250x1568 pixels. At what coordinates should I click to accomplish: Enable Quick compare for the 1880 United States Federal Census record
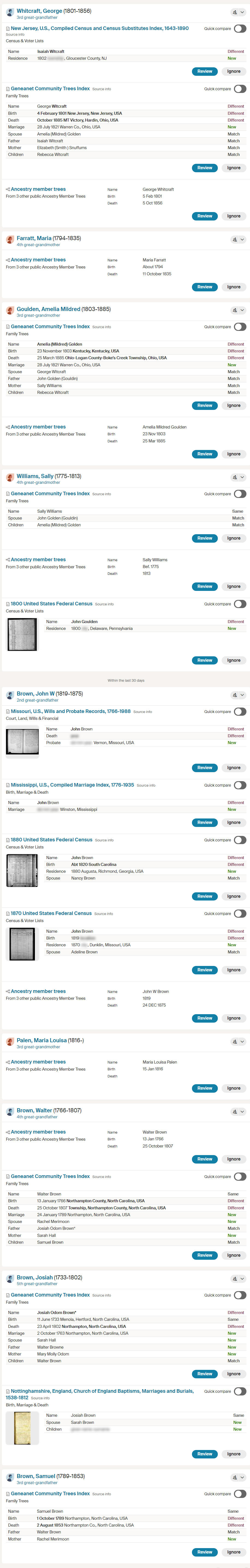pos(240,841)
